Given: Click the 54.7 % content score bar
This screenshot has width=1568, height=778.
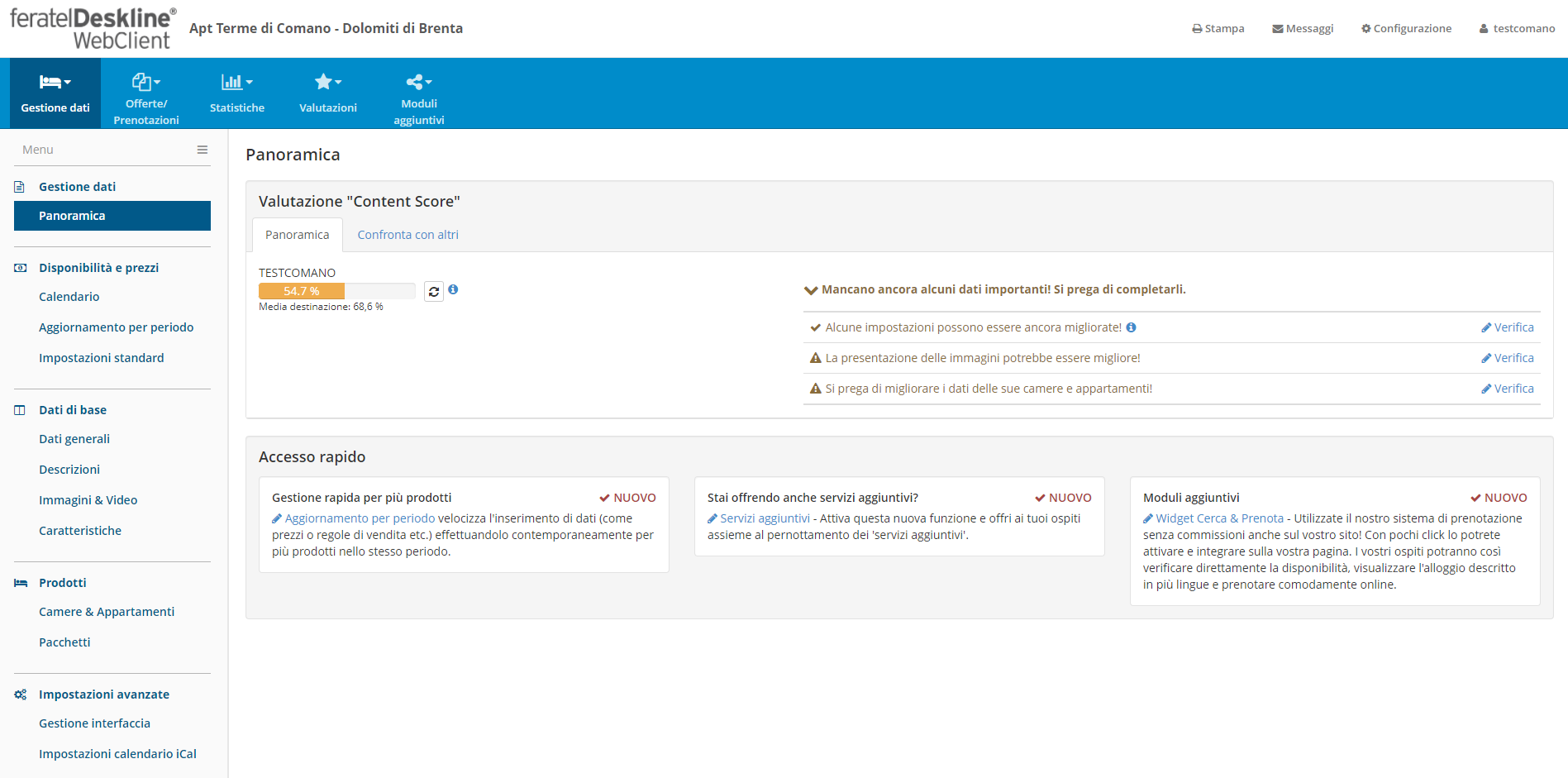Looking at the screenshot, I should [x=336, y=291].
